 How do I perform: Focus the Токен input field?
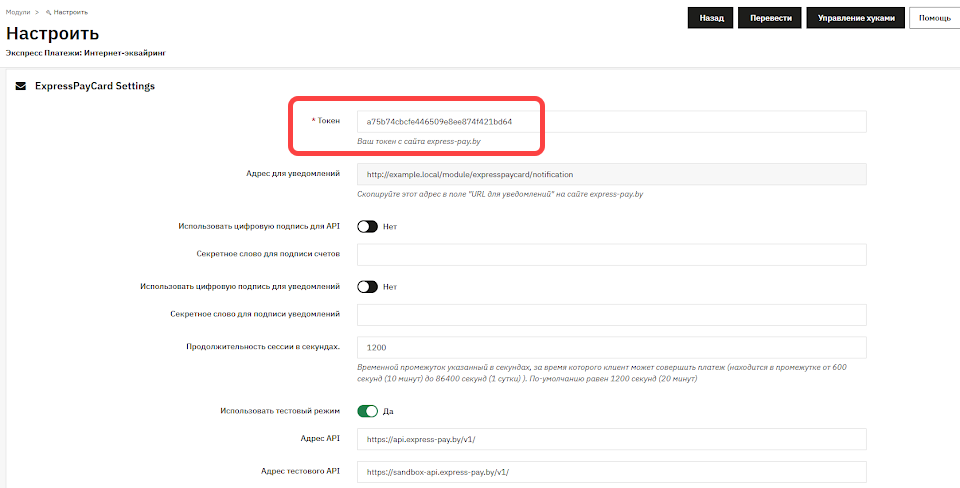(612, 122)
